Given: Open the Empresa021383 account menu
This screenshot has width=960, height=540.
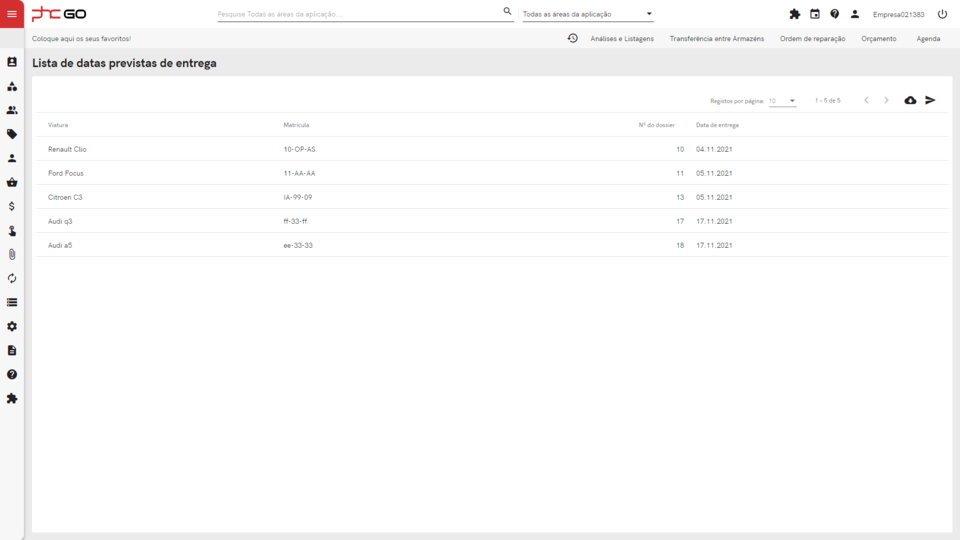Looking at the screenshot, I should [898, 14].
